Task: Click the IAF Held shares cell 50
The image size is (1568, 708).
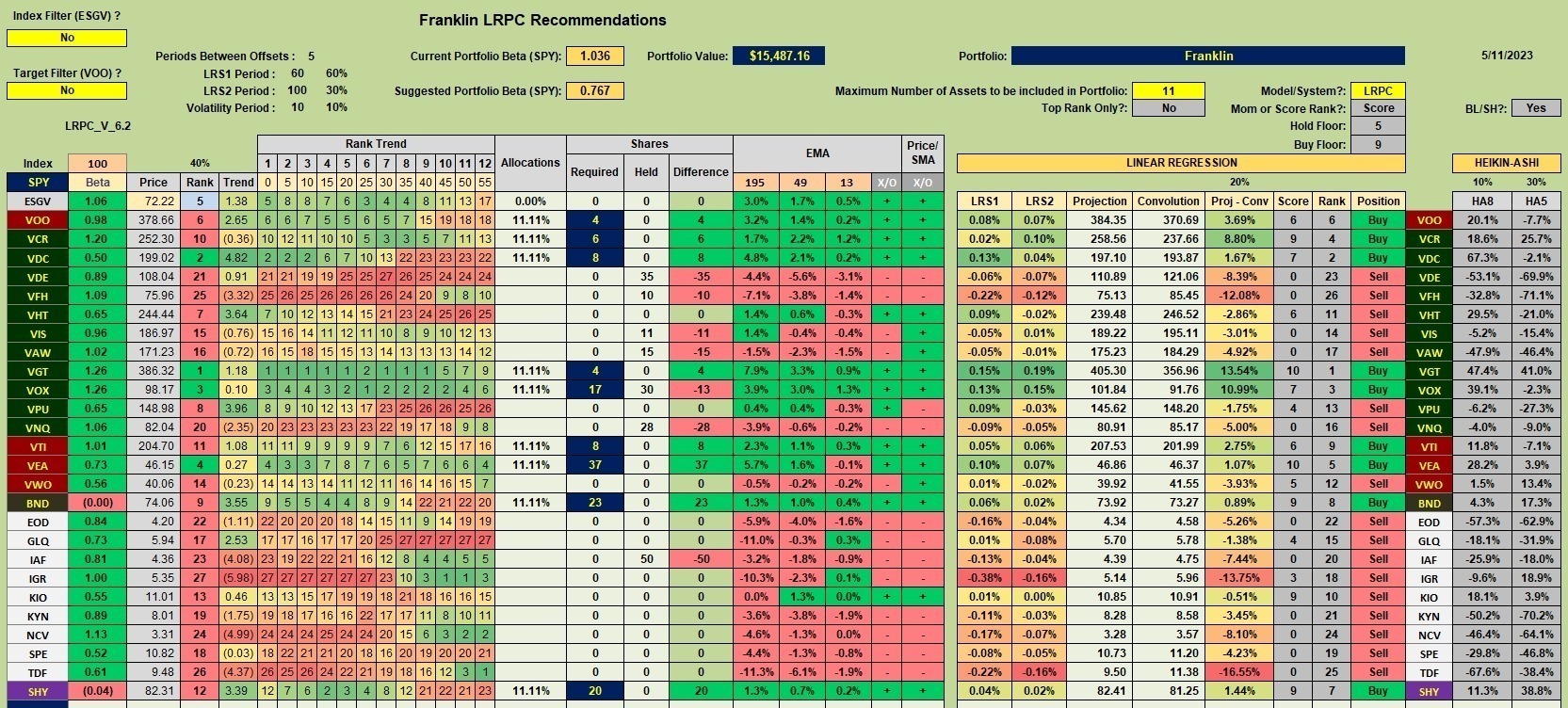Action: [646, 559]
